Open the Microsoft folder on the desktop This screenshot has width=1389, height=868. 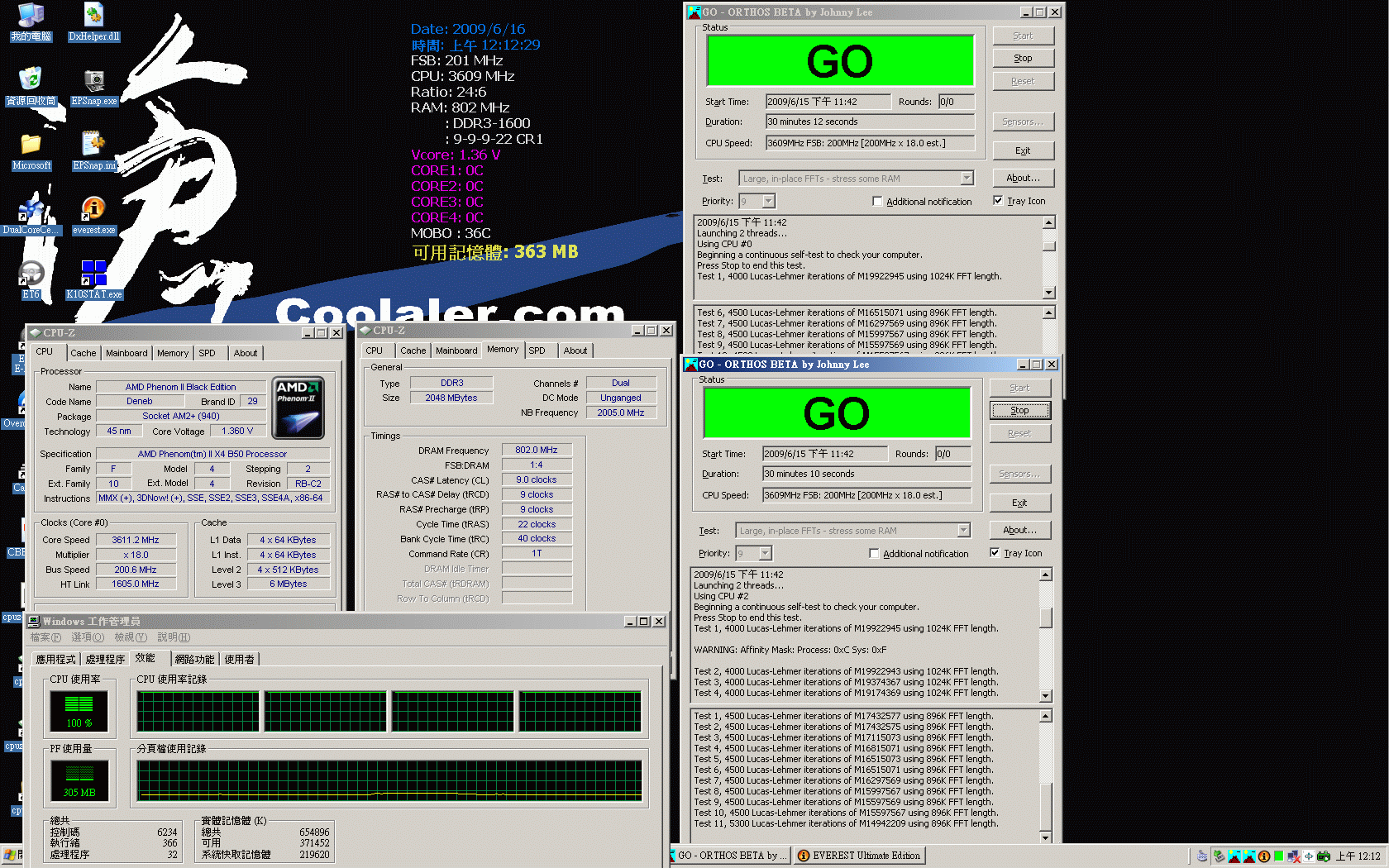point(31,151)
